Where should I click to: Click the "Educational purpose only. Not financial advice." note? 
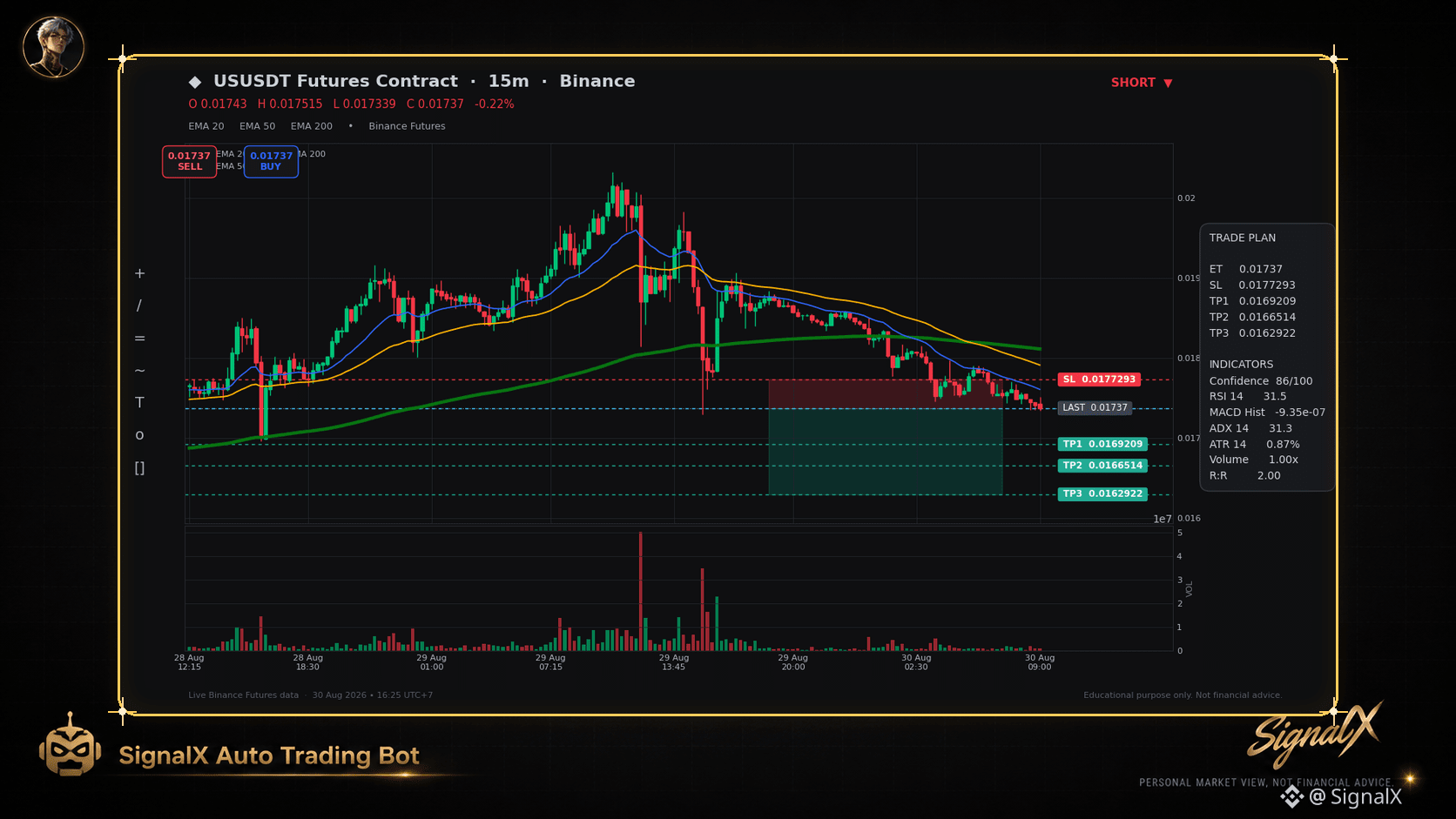tap(1183, 695)
